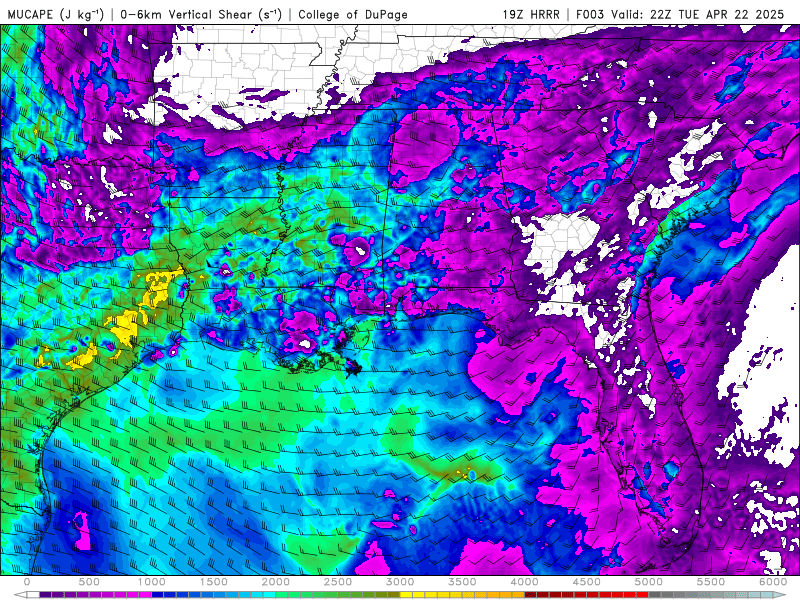Screen dimensions: 800x600
Task: Click the MUCAPE (J kg⁻¹) title label
Action: [56, 14]
